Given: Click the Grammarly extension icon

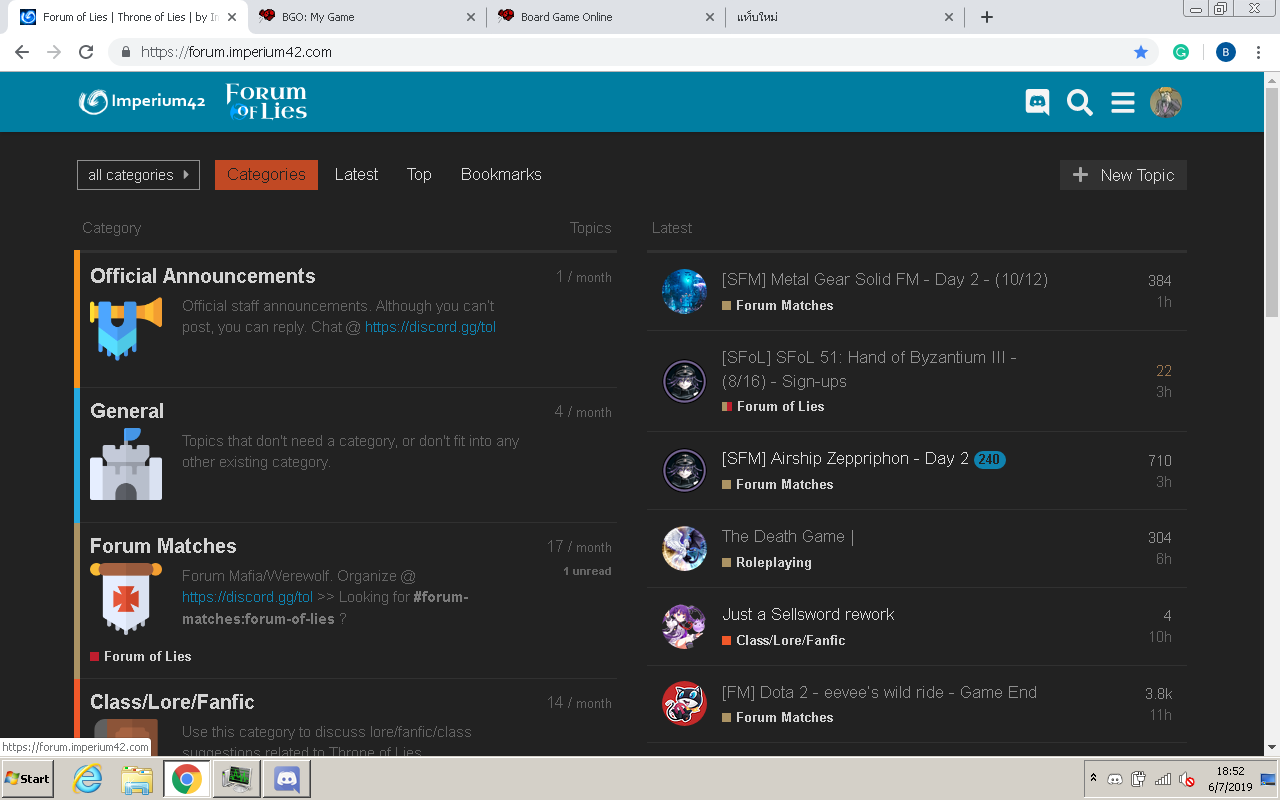Looking at the screenshot, I should coord(1181,52).
